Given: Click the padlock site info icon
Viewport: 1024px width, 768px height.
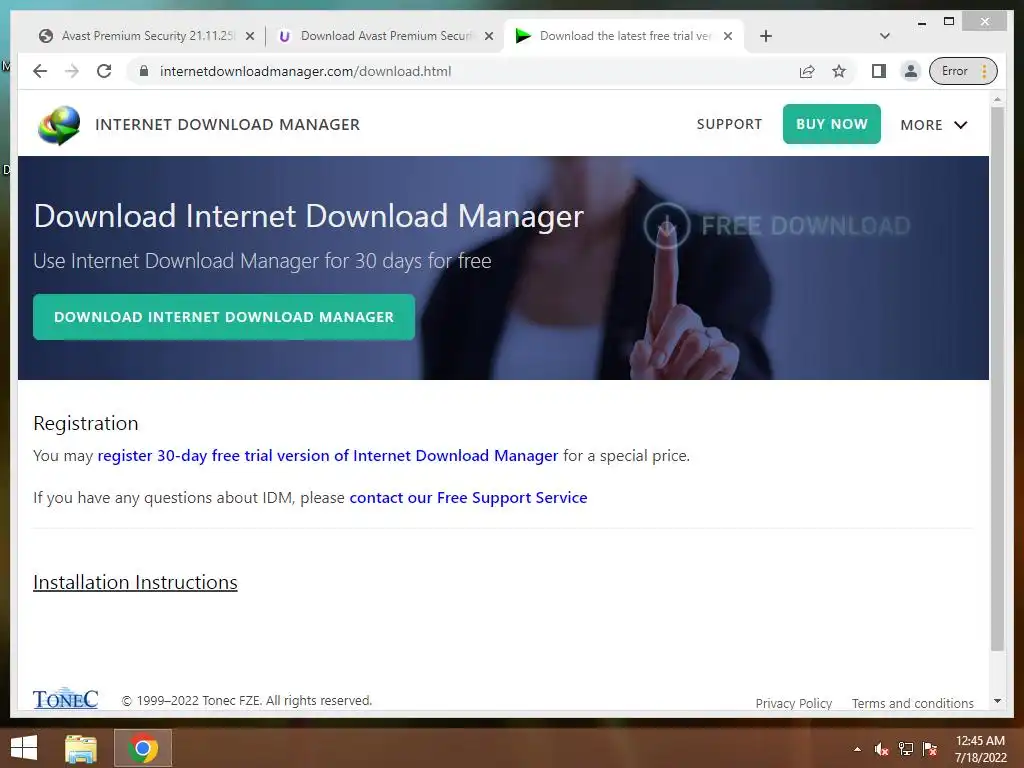Looking at the screenshot, I should pos(144,71).
